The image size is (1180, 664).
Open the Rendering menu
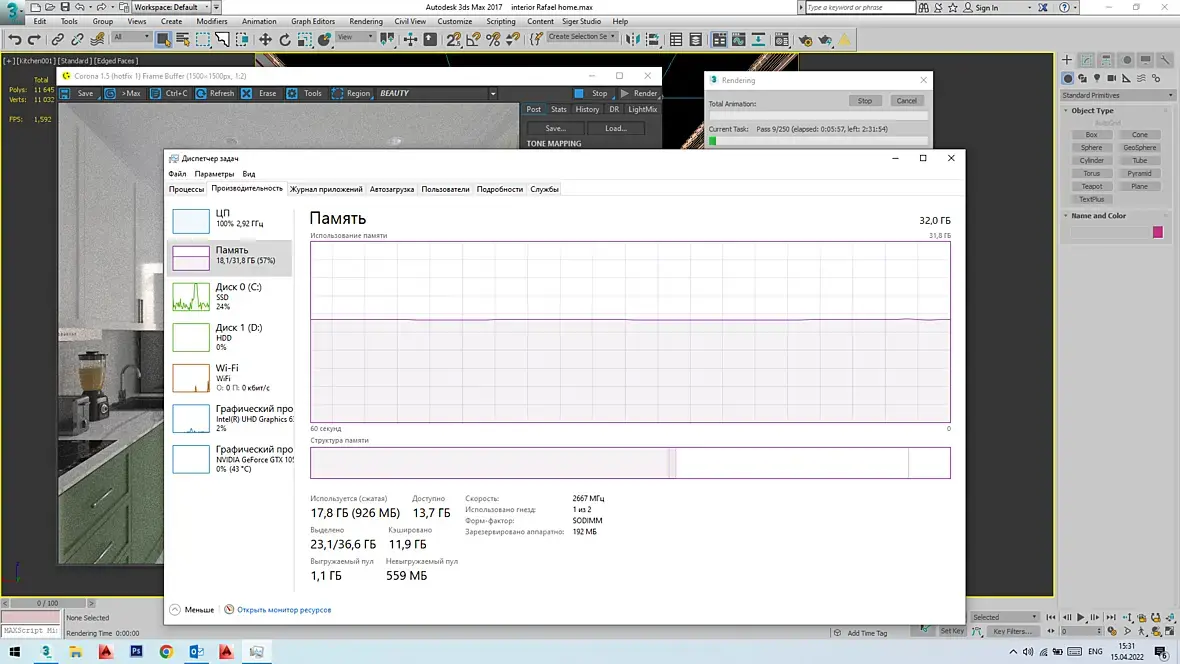[366, 21]
